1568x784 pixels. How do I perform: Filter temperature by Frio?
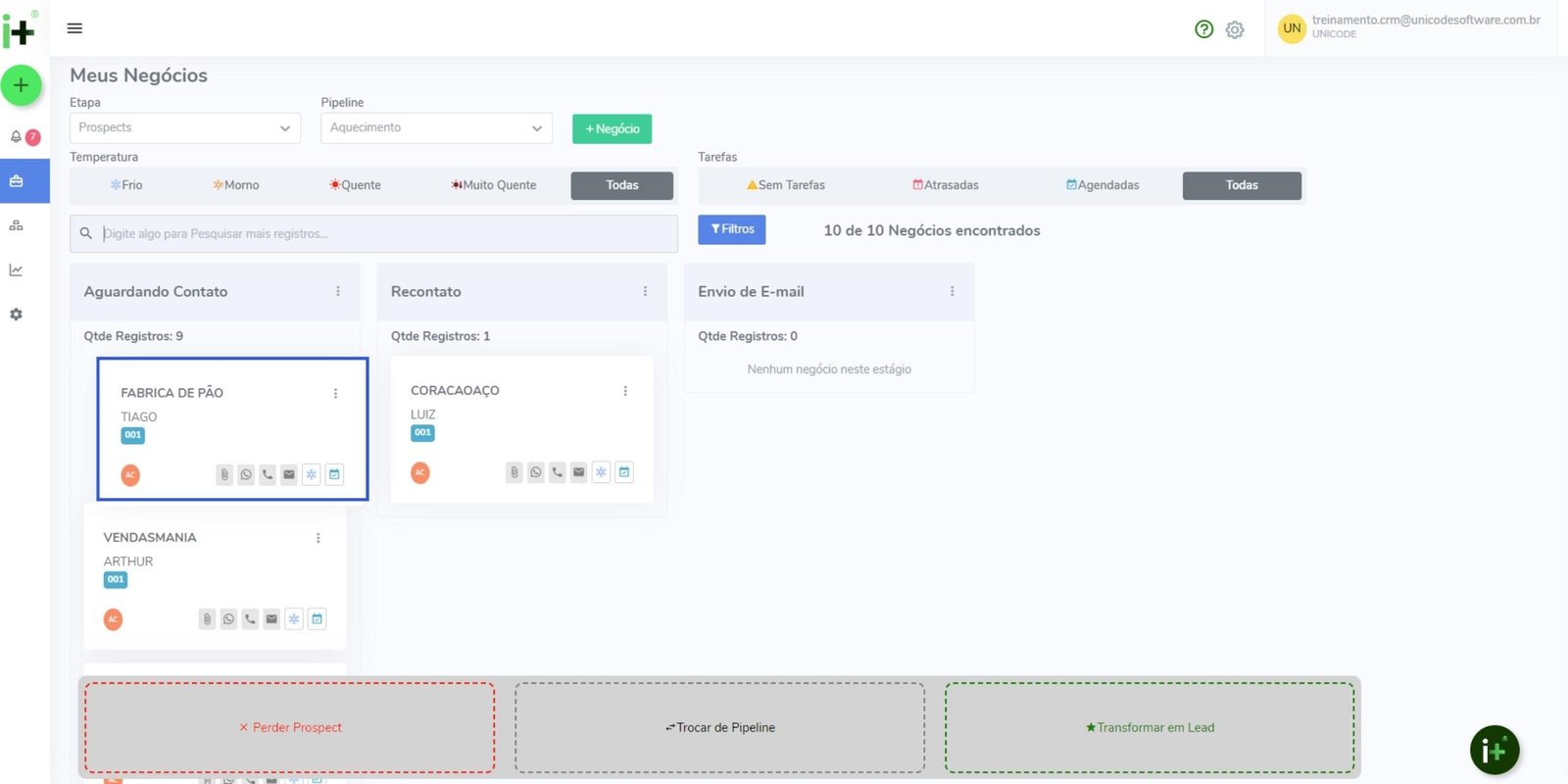tap(126, 185)
